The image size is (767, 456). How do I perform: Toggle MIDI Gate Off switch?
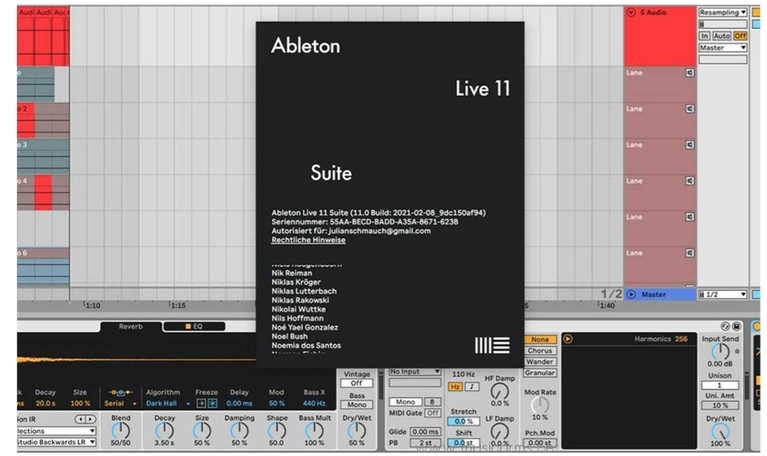click(x=433, y=412)
